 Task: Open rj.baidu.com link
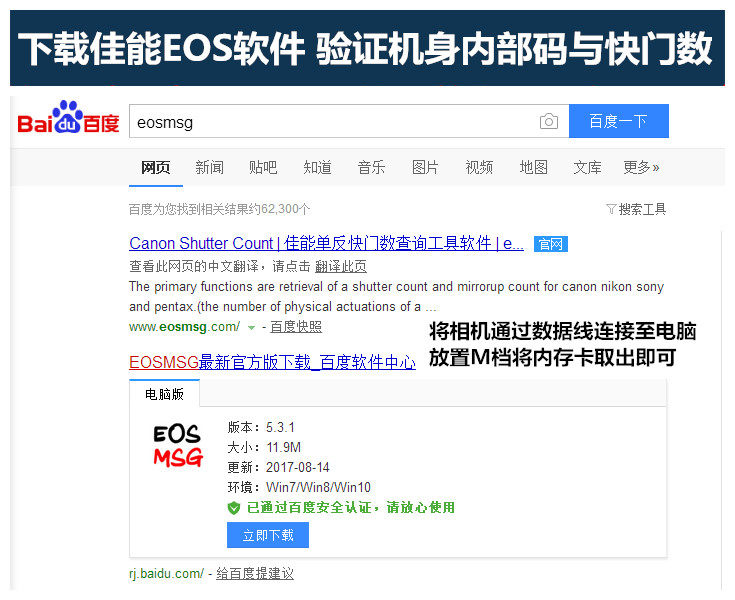pos(167,573)
